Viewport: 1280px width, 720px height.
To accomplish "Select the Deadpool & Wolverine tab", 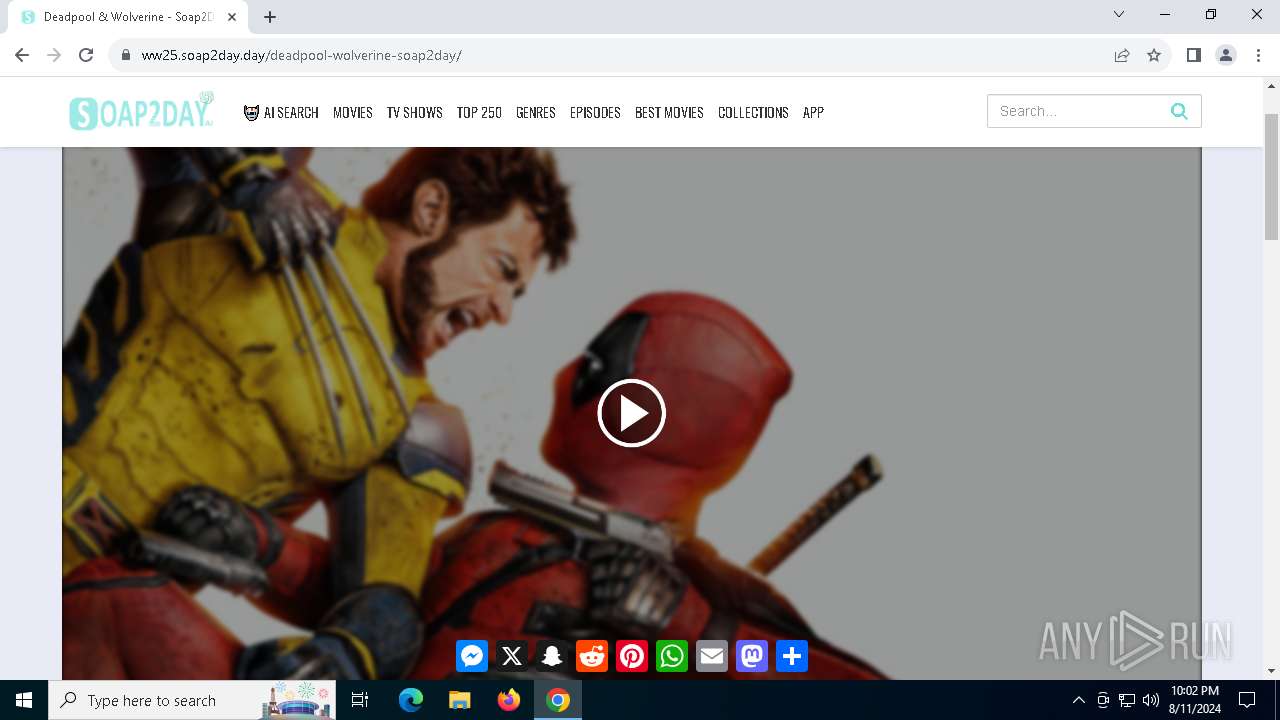I will coord(128,17).
